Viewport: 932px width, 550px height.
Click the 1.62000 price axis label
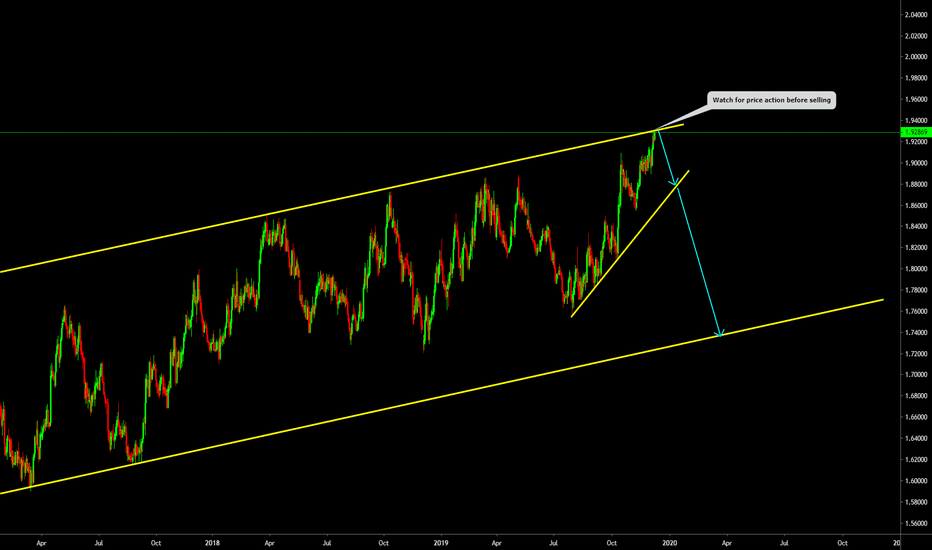(916, 460)
